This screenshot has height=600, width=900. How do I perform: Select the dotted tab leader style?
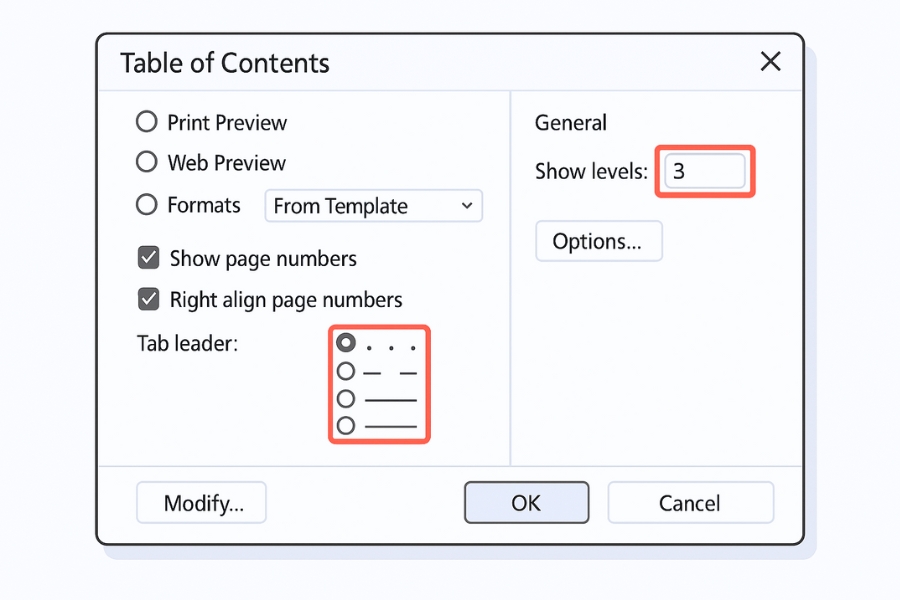(345, 342)
